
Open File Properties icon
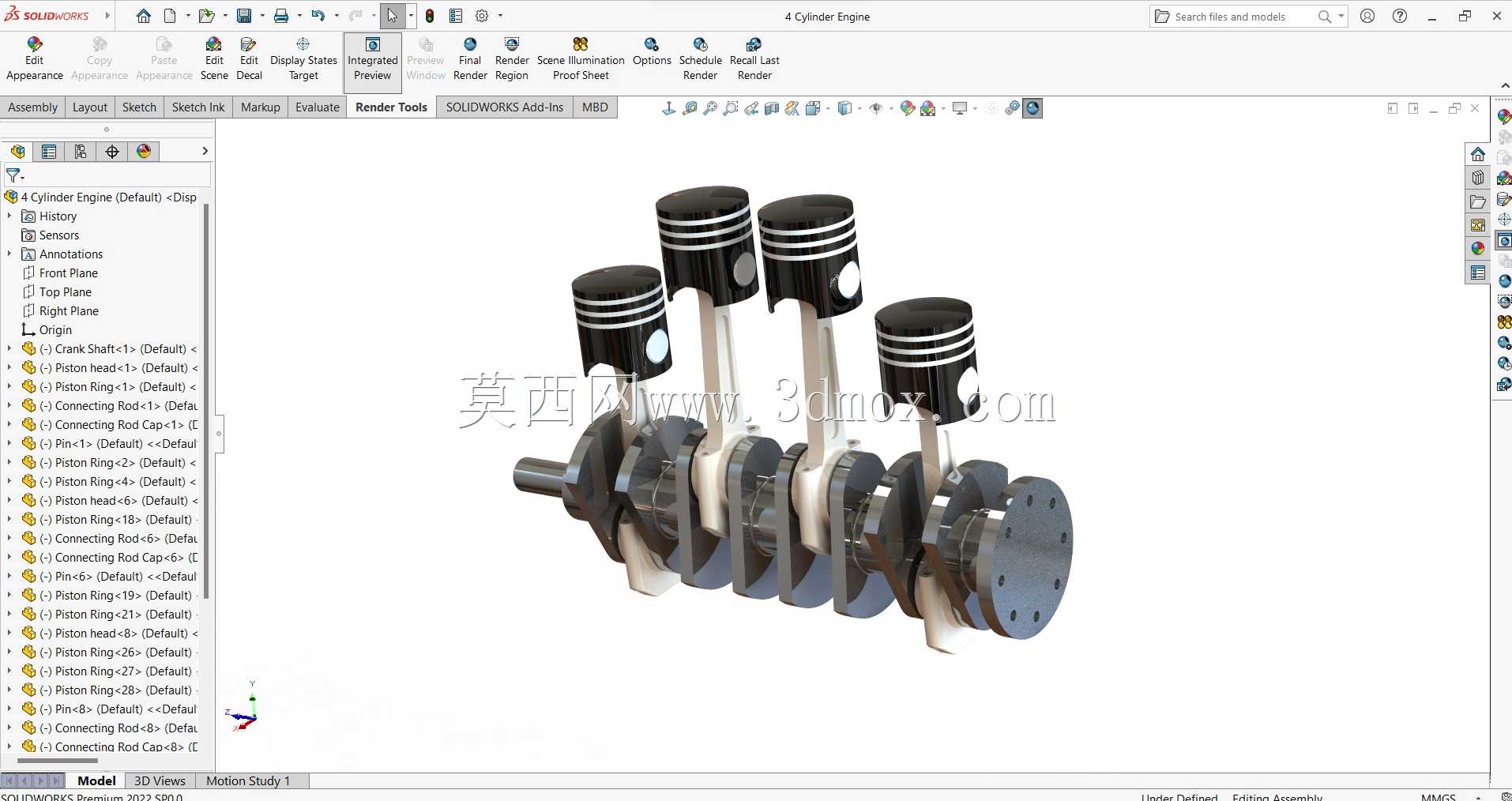point(456,16)
